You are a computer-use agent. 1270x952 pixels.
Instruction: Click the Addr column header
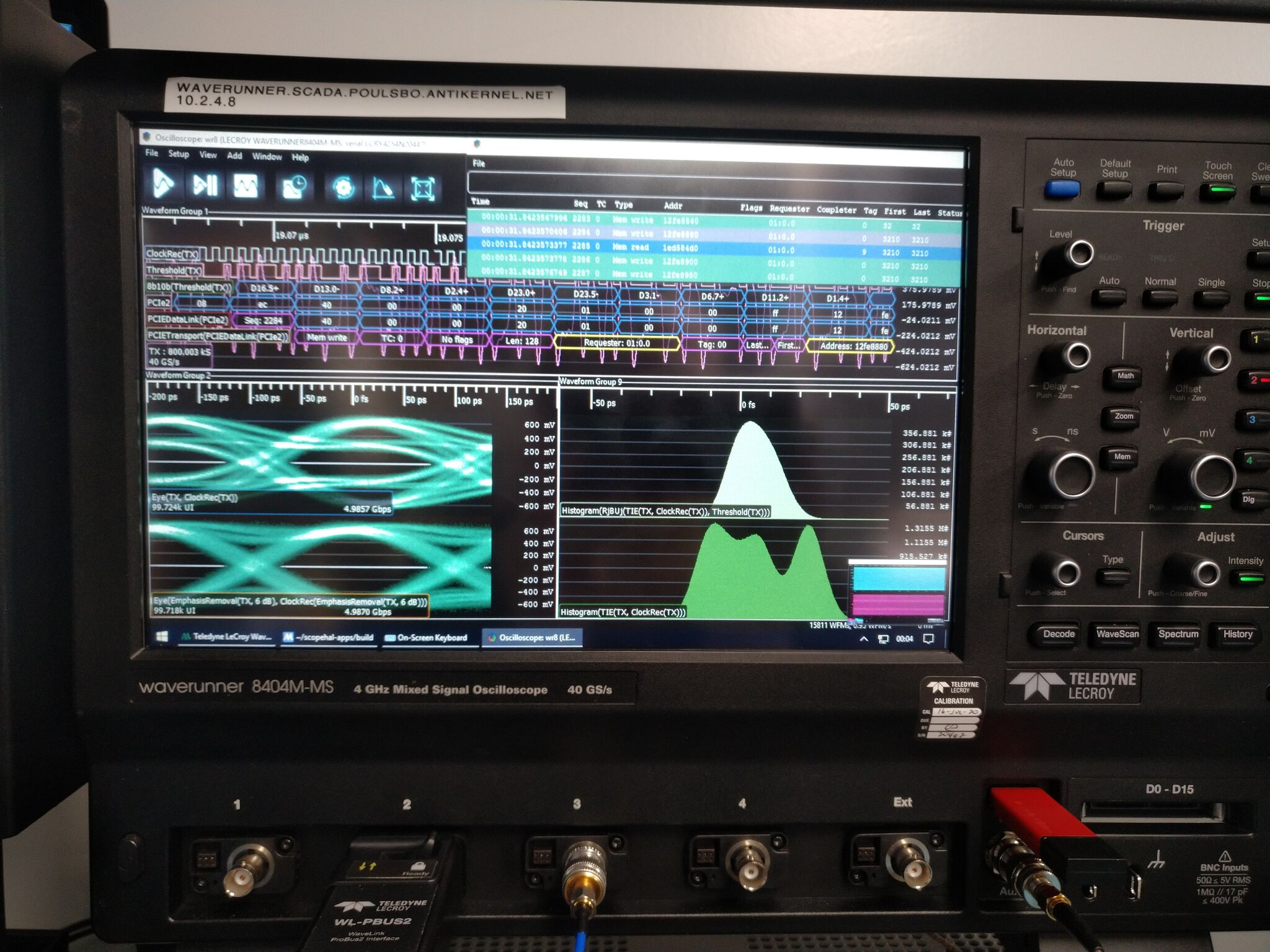click(x=673, y=206)
